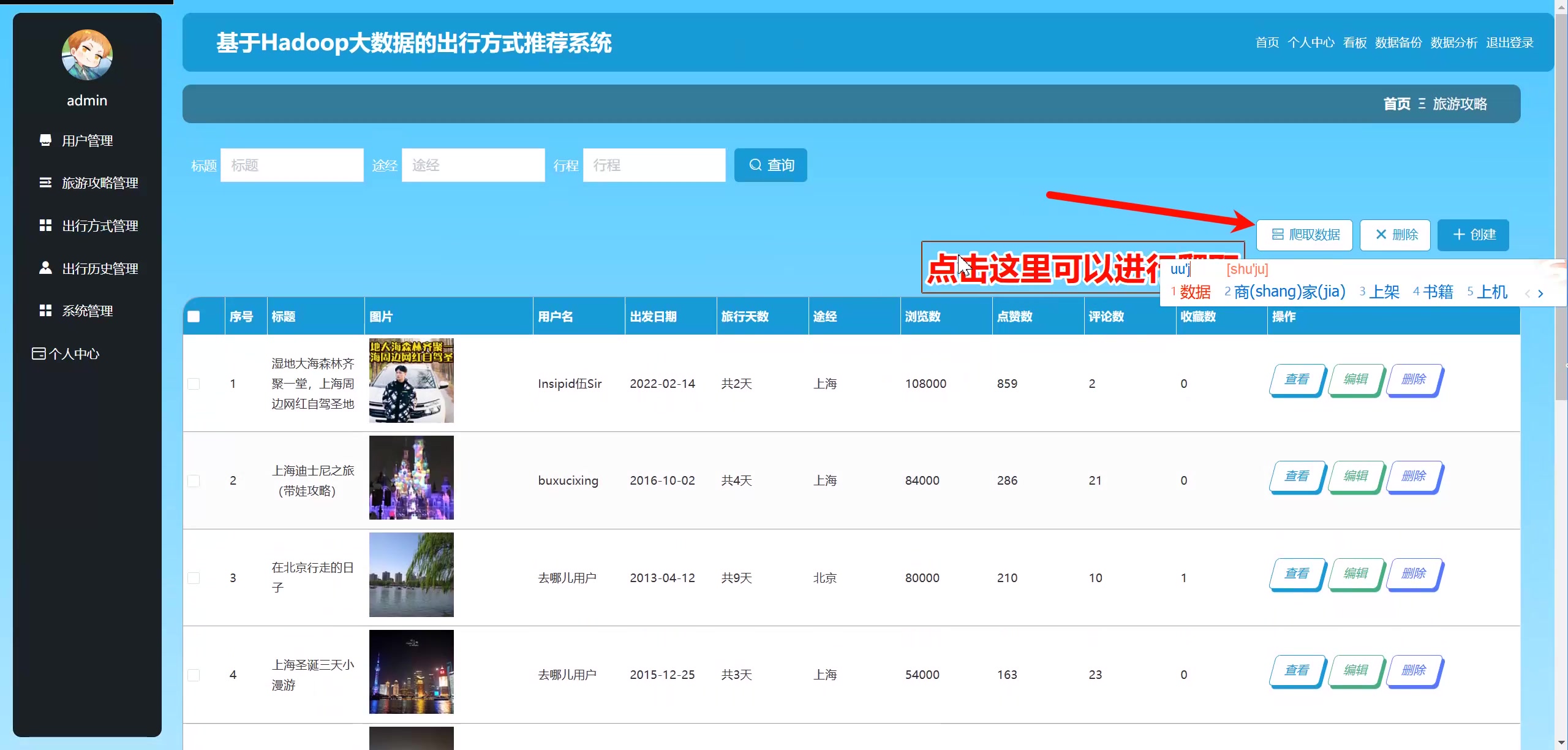
Task: Focus the 标题 search input field
Action: pos(292,165)
